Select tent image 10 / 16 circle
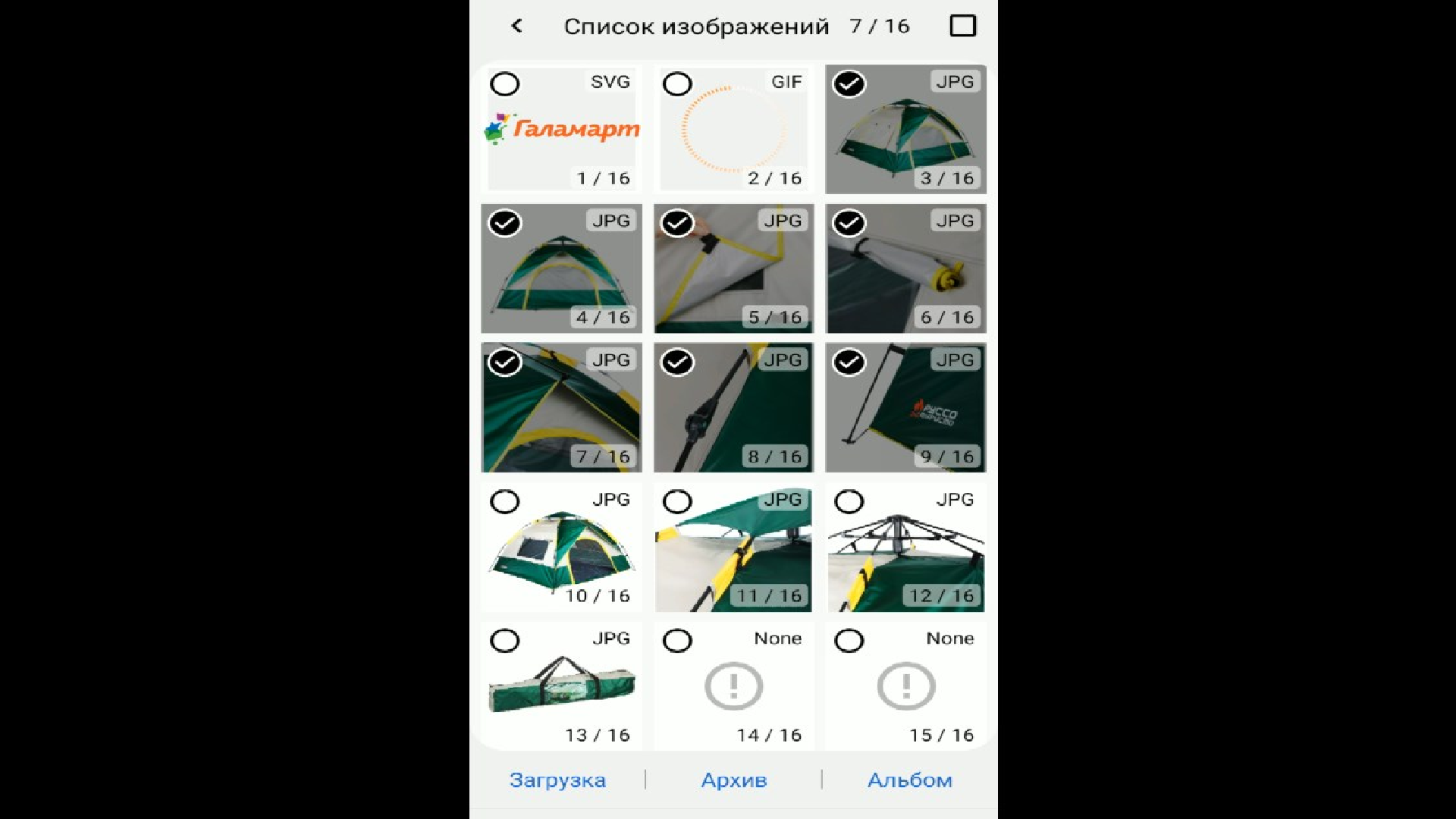Image resolution: width=1456 pixels, height=819 pixels. tap(505, 501)
